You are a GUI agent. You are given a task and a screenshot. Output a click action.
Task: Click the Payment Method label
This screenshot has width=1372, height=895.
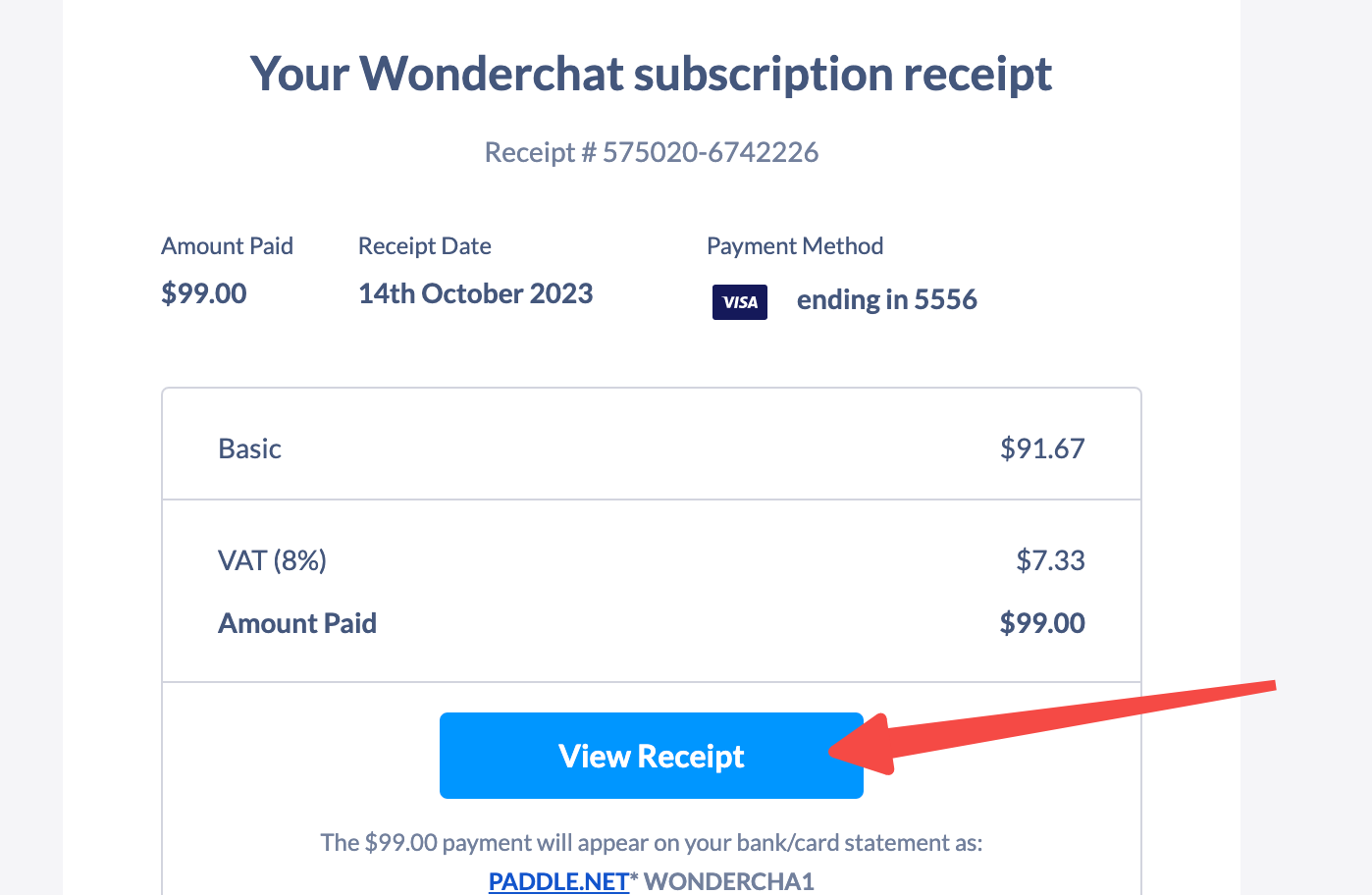794,246
